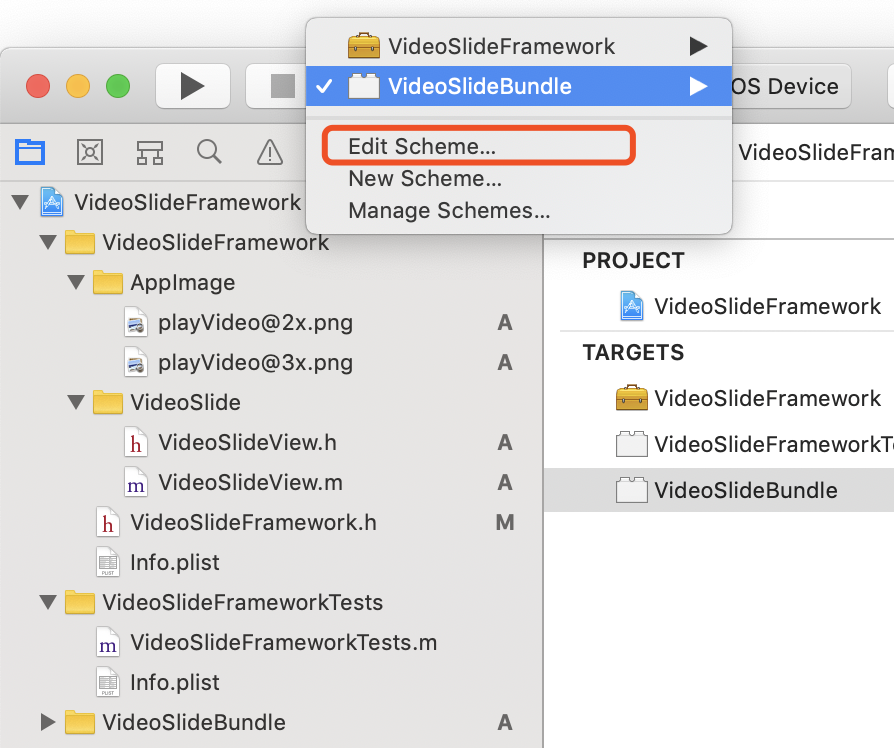Click the VideoSlideFrameworkTests target brick icon
The image size is (894, 748).
(x=632, y=444)
